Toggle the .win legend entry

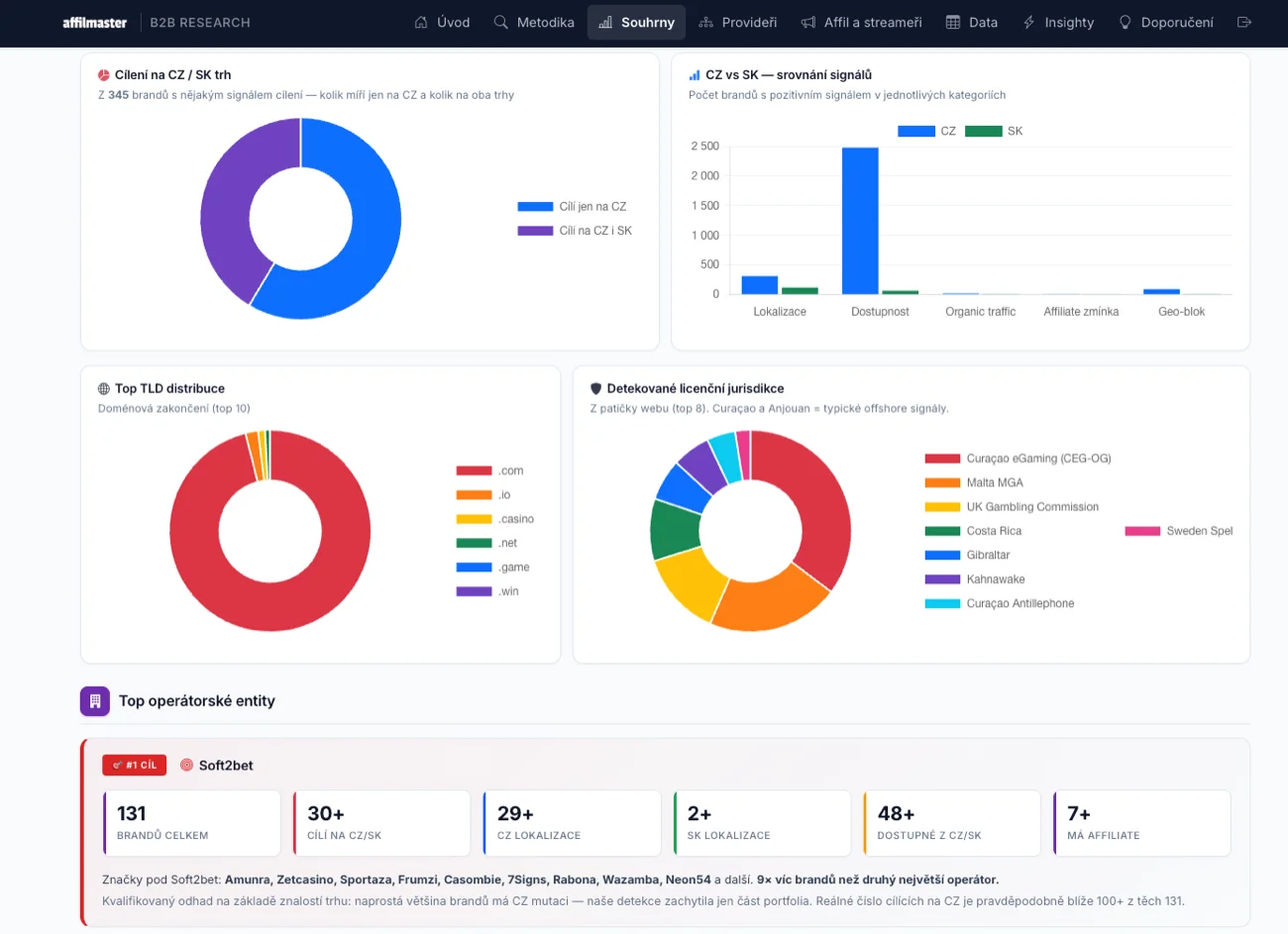pyautogui.click(x=487, y=591)
